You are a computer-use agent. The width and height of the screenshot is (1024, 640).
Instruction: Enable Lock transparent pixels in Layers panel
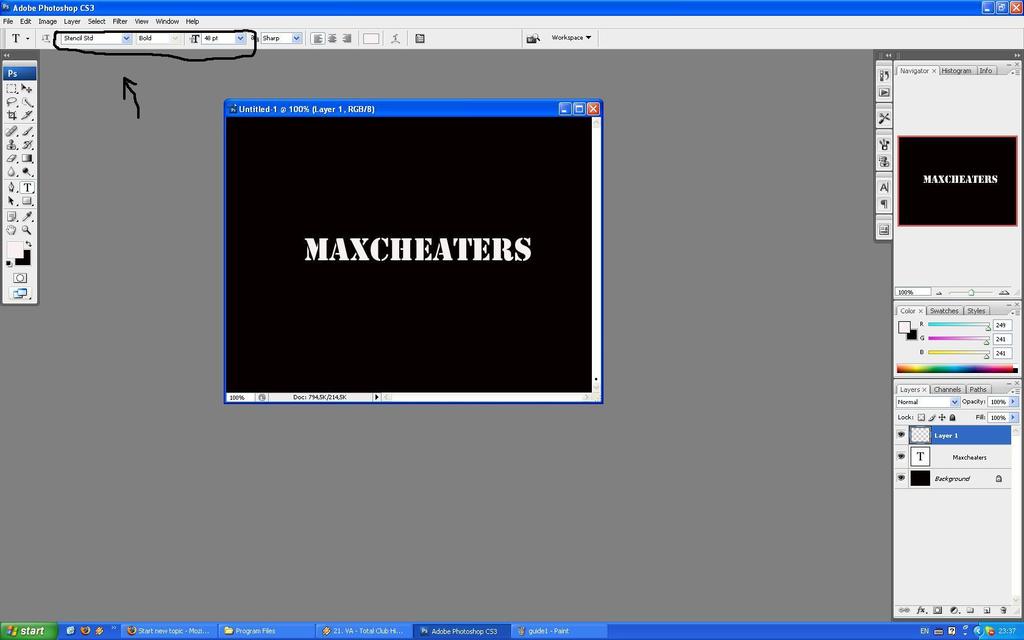[x=919, y=418]
